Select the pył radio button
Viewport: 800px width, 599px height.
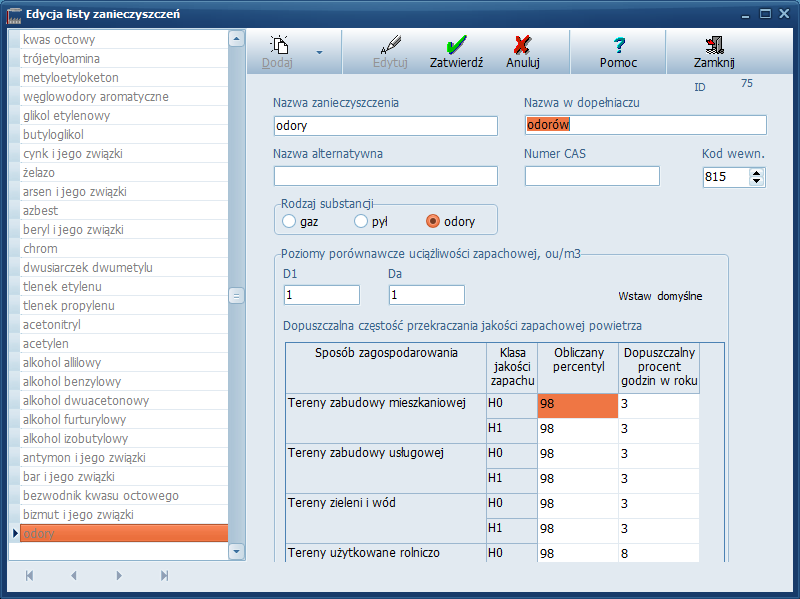point(361,221)
